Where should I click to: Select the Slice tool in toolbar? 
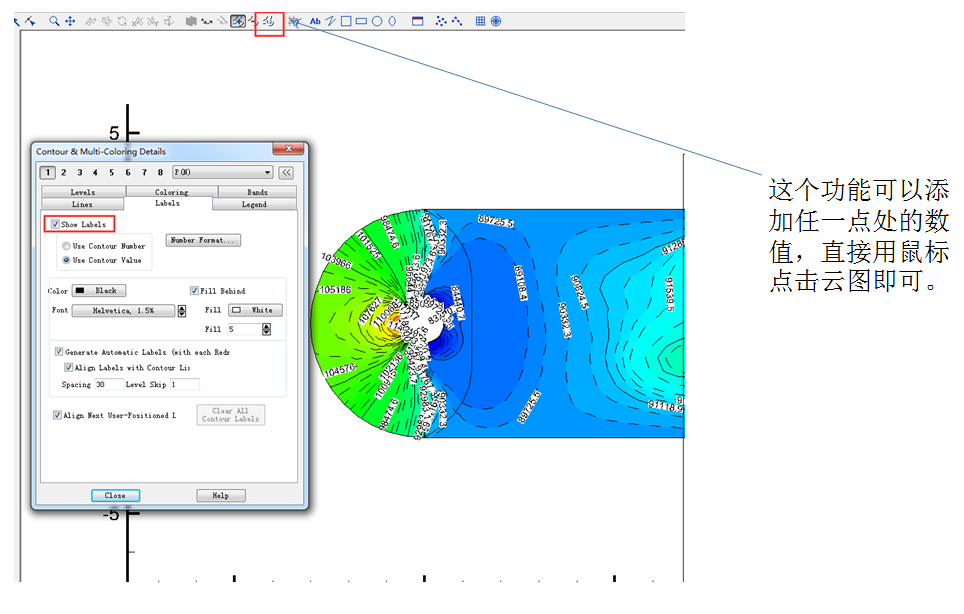point(191,21)
